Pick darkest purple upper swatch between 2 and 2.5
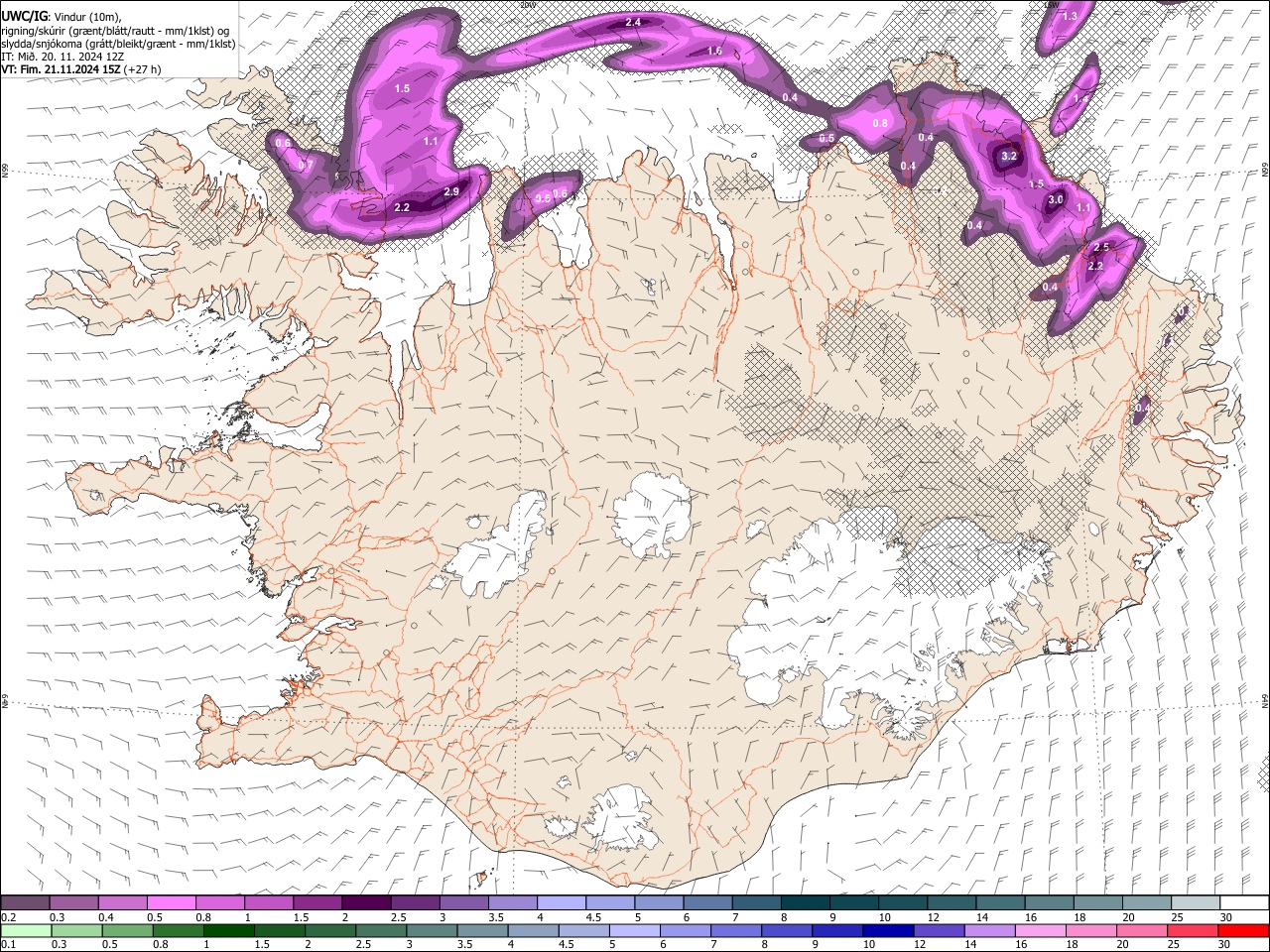 pyautogui.click(x=365, y=902)
